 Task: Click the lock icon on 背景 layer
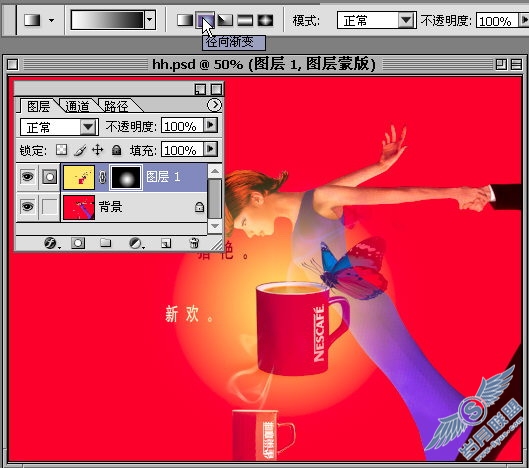pyautogui.click(x=199, y=207)
